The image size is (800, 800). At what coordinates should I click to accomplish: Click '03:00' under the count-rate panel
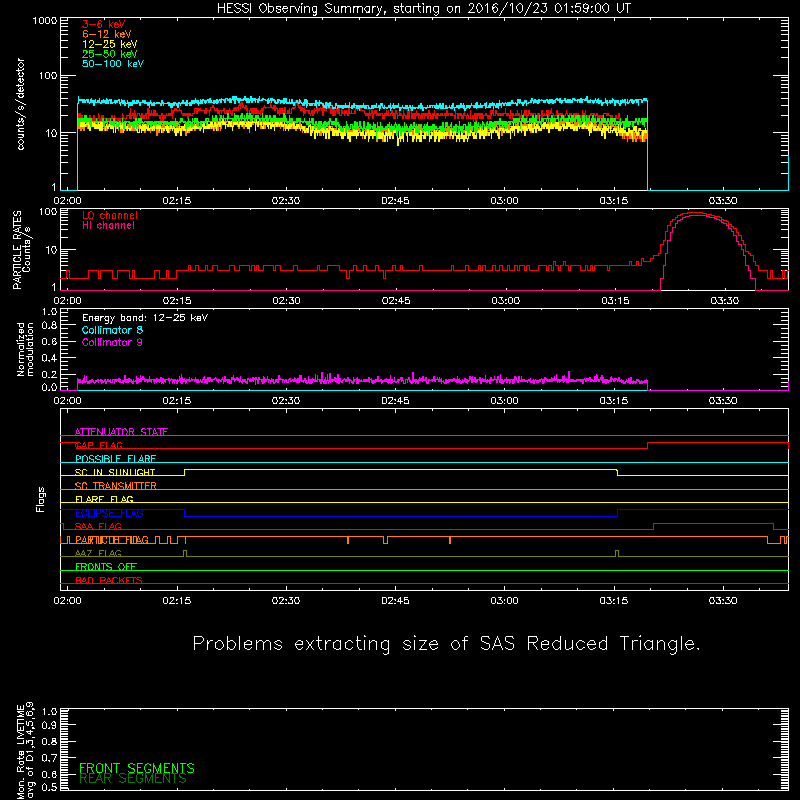pyautogui.click(x=504, y=201)
